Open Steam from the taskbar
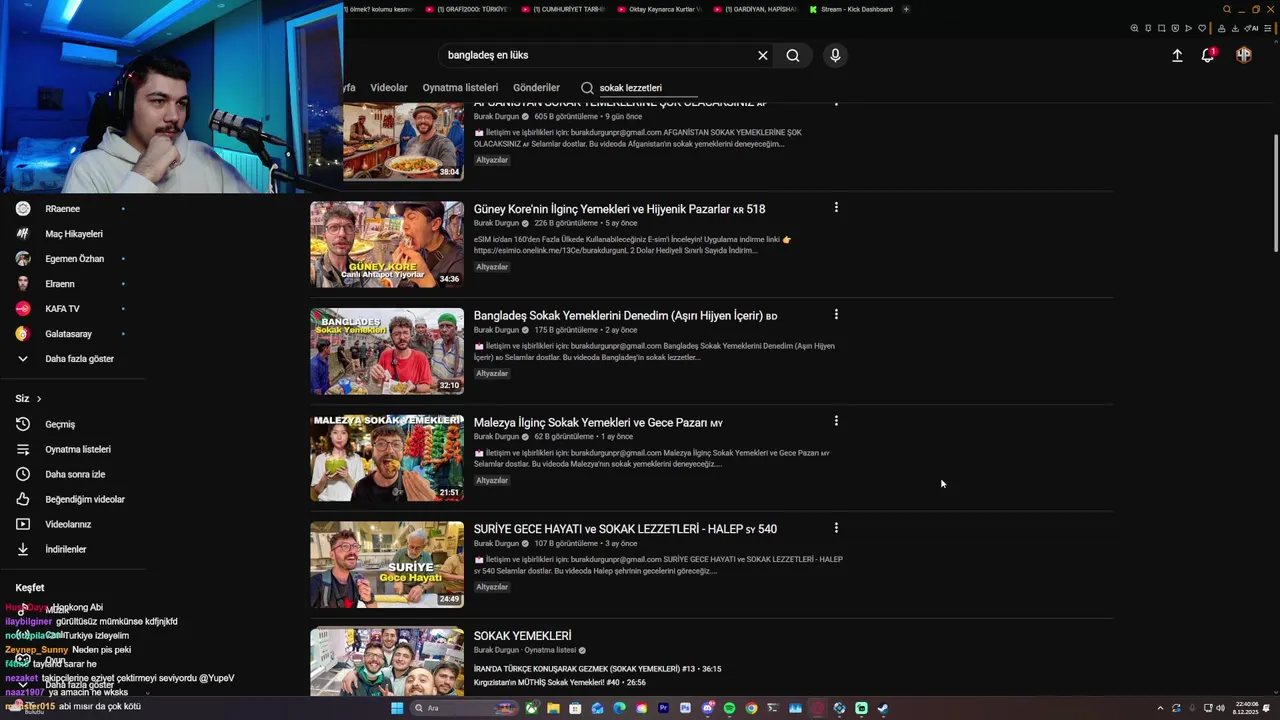Image resolution: width=1280 pixels, height=720 pixels. tap(883, 708)
